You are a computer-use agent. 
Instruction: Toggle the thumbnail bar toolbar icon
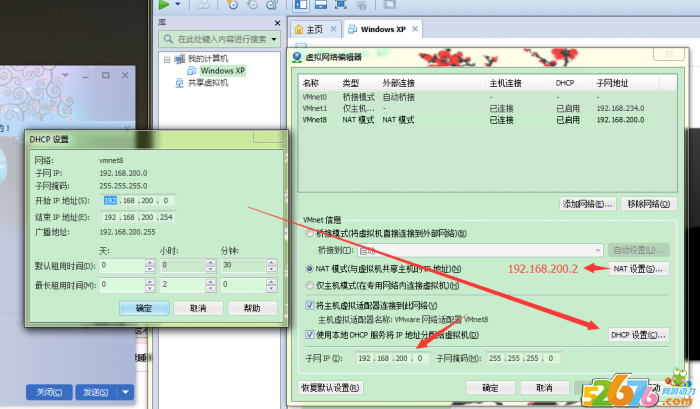tap(321, 4)
